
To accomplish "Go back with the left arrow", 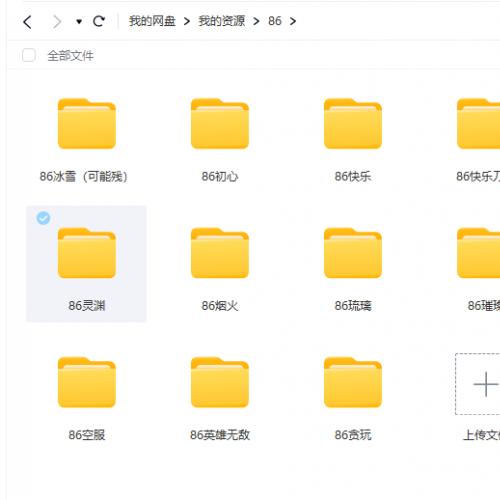I will tap(27, 22).
